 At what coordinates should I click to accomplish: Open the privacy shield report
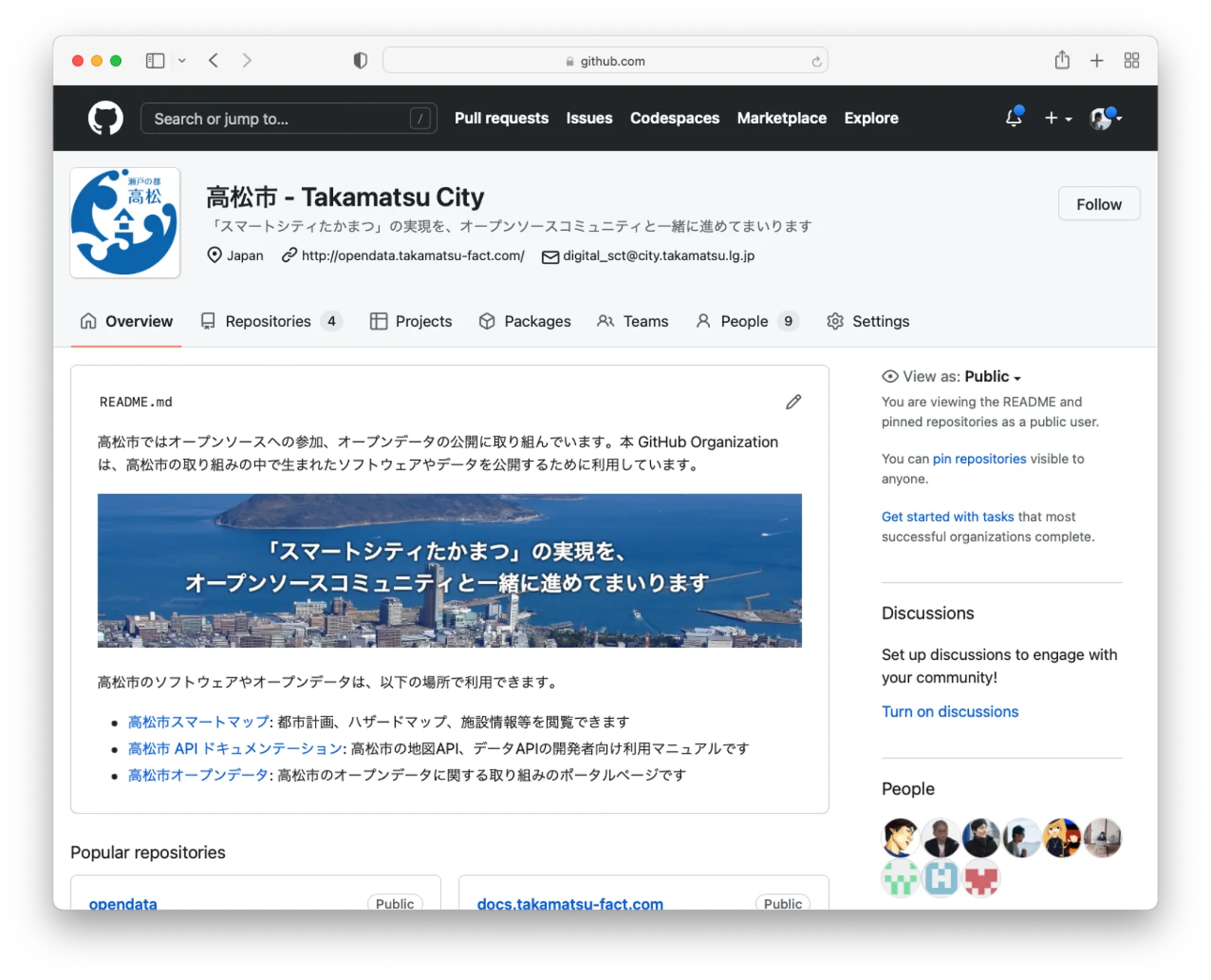360,61
